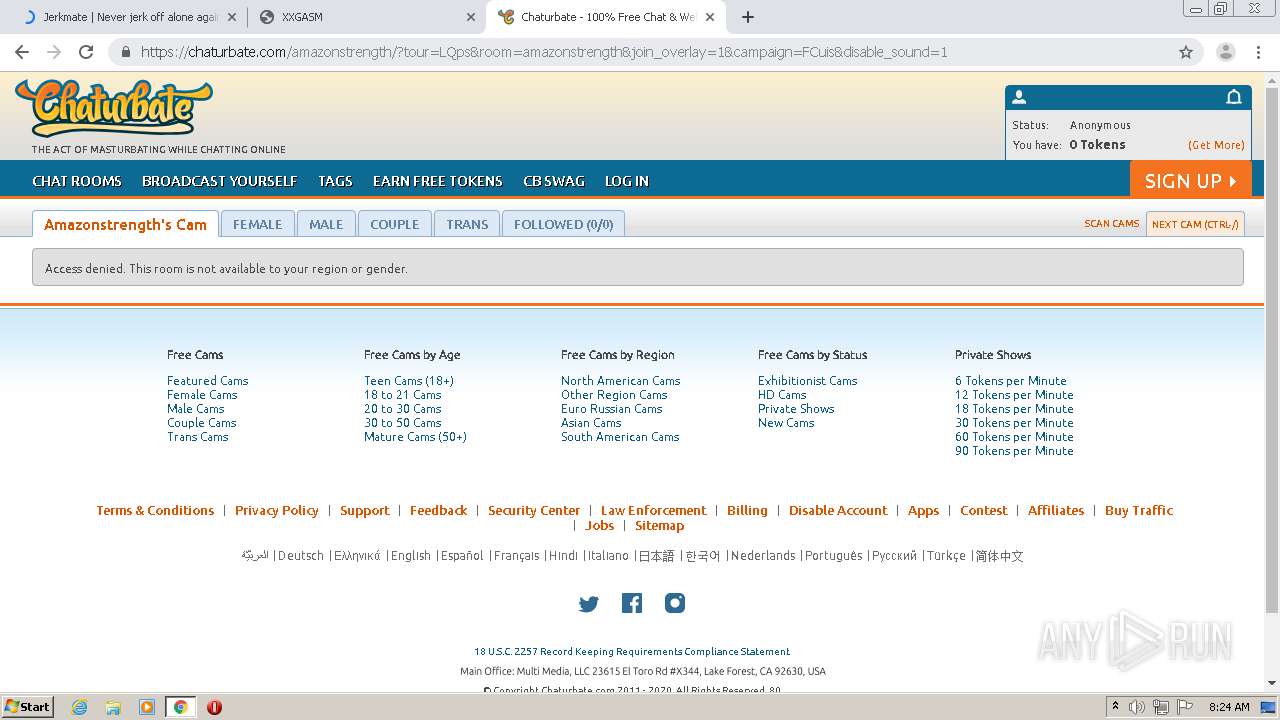1280x720 pixels.
Task: Open Chrome account avatar icon
Action: [x=1225, y=52]
